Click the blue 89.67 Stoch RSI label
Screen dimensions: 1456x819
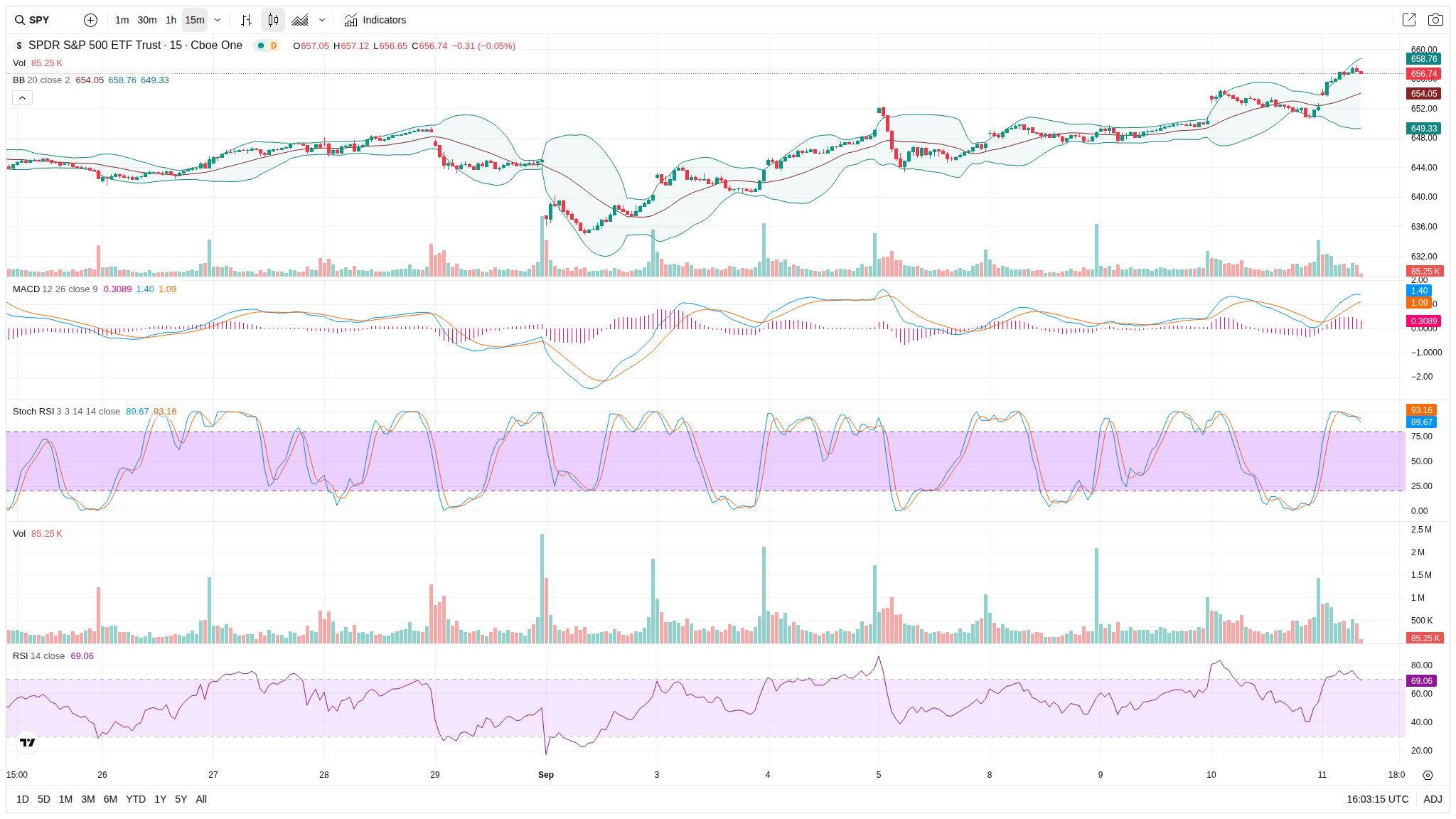point(1422,422)
